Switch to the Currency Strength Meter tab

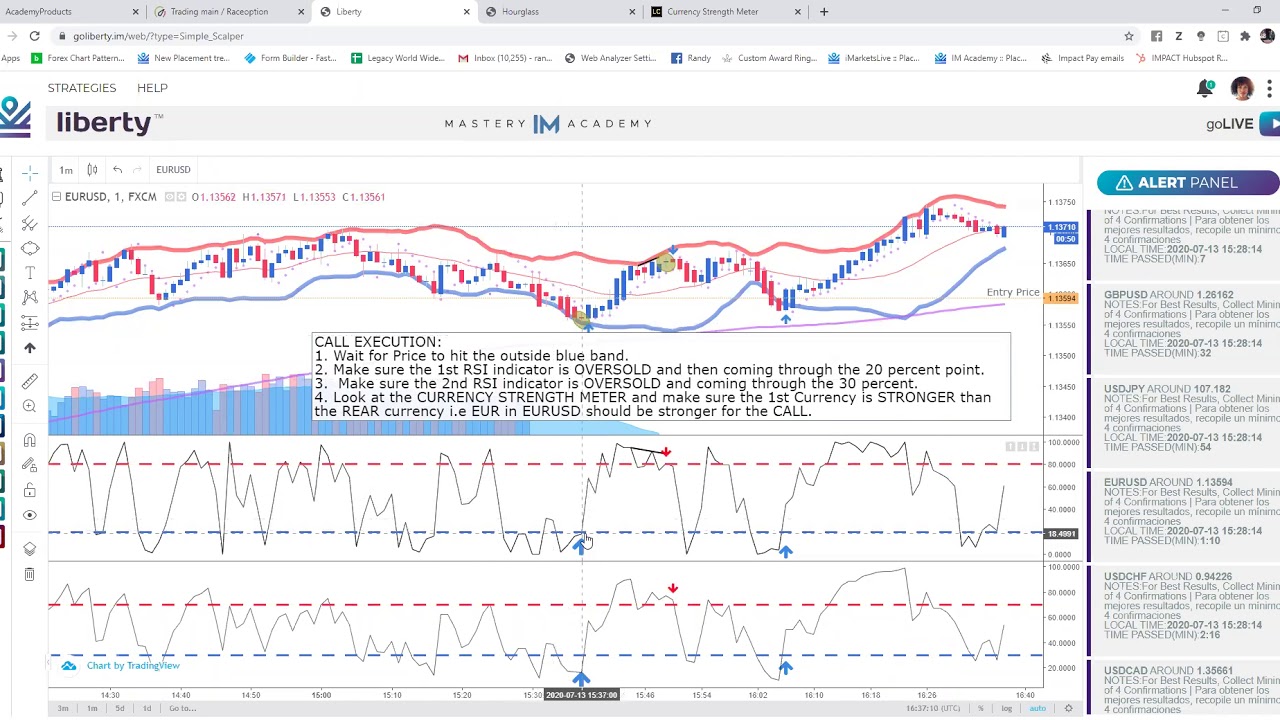click(725, 12)
